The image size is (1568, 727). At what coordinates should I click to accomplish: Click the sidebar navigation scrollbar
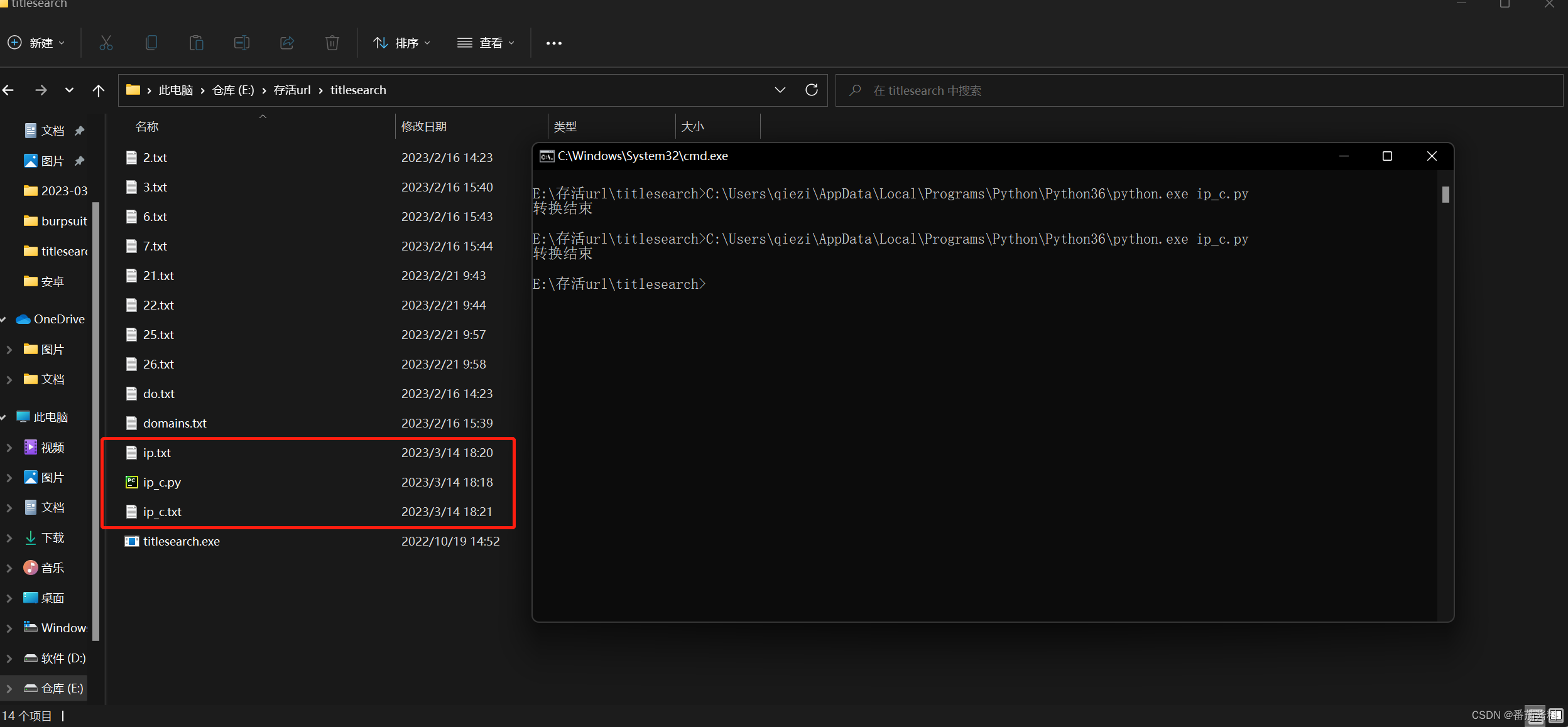point(95,421)
